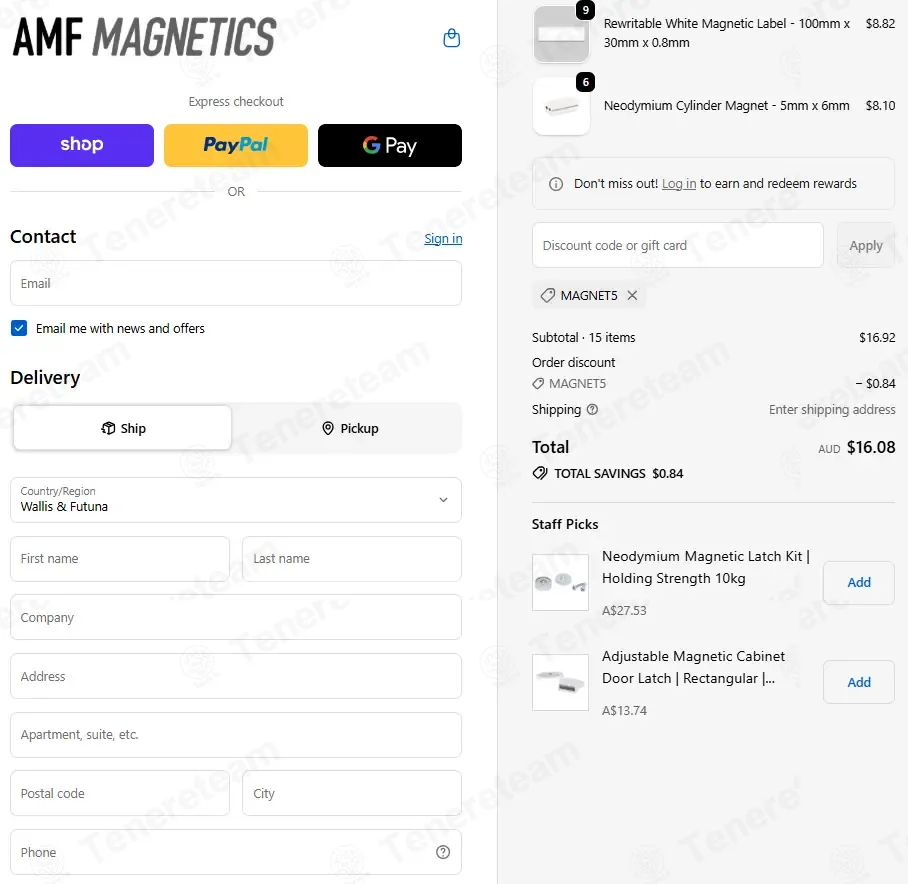Viewport: 908px width, 884px height.
Task: Click the Neodymium Cylinder Magnet thumbnail
Action: (561, 106)
